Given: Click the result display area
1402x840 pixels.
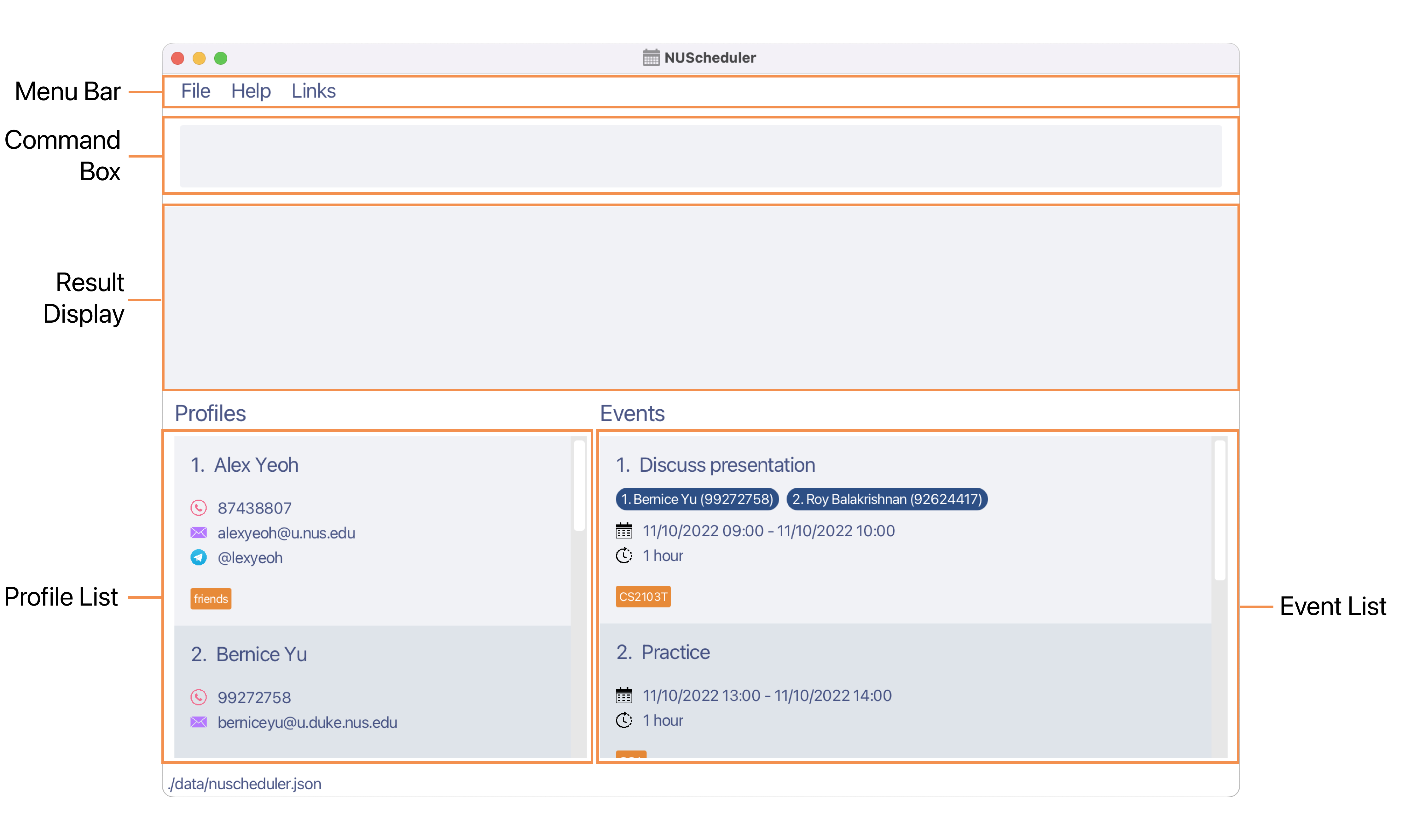Looking at the screenshot, I should 700,298.
